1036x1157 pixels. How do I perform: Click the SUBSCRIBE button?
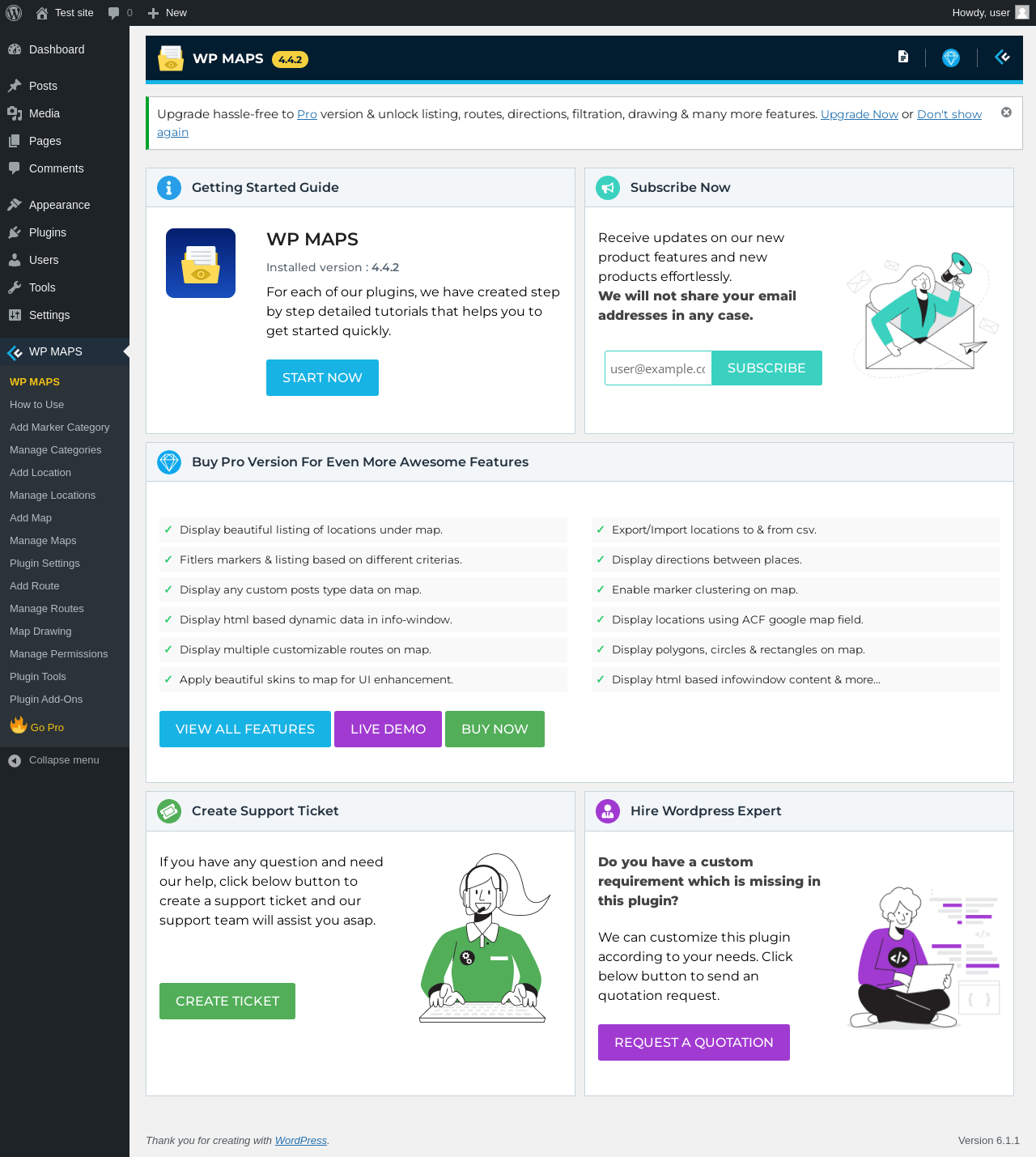pyautogui.click(x=766, y=368)
